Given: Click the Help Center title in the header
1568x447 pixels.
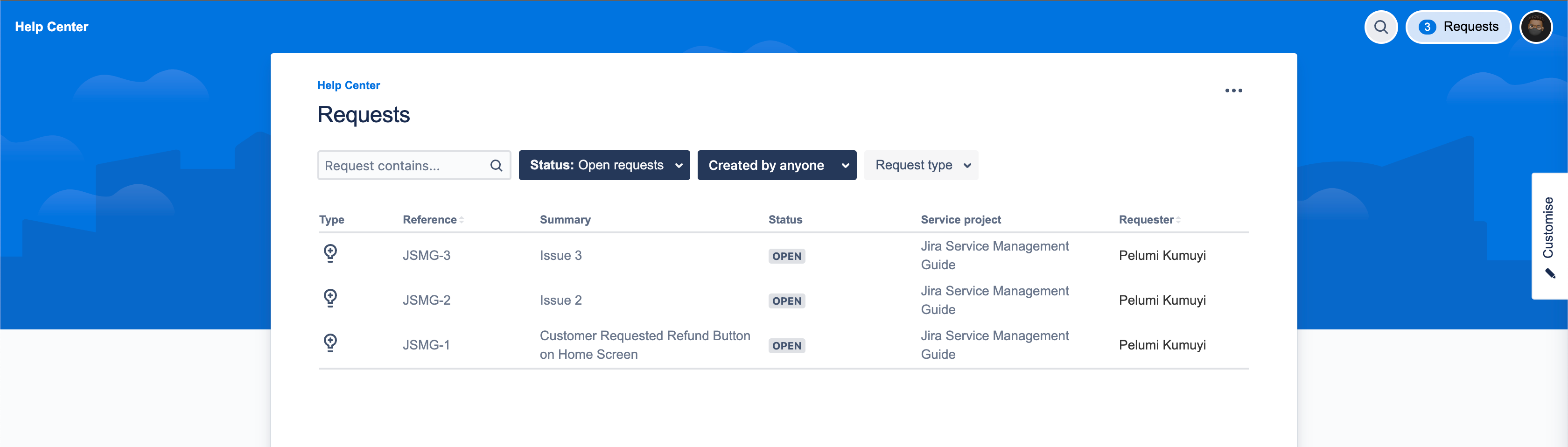Looking at the screenshot, I should (51, 27).
